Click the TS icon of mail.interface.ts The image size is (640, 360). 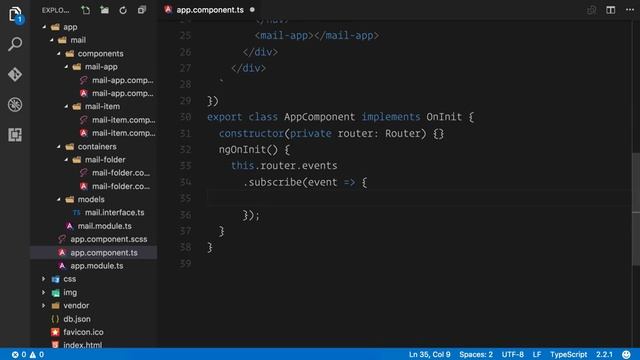point(76,213)
